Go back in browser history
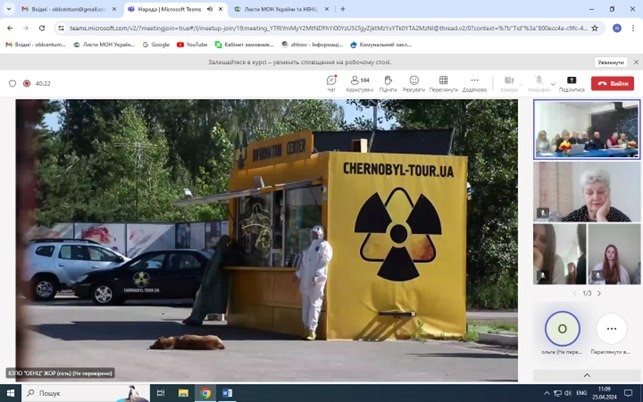Screen dimensions: 643x402 [x=10, y=28]
